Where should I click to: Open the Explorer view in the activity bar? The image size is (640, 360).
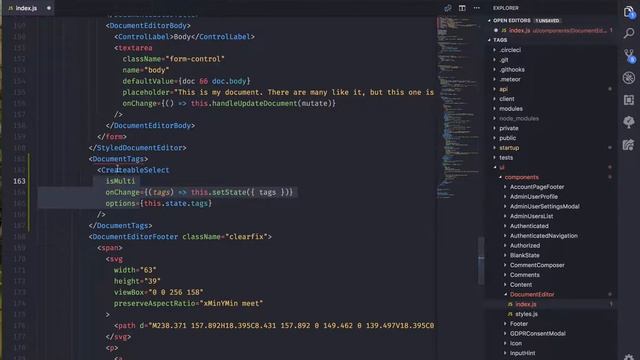pyautogui.click(x=629, y=12)
